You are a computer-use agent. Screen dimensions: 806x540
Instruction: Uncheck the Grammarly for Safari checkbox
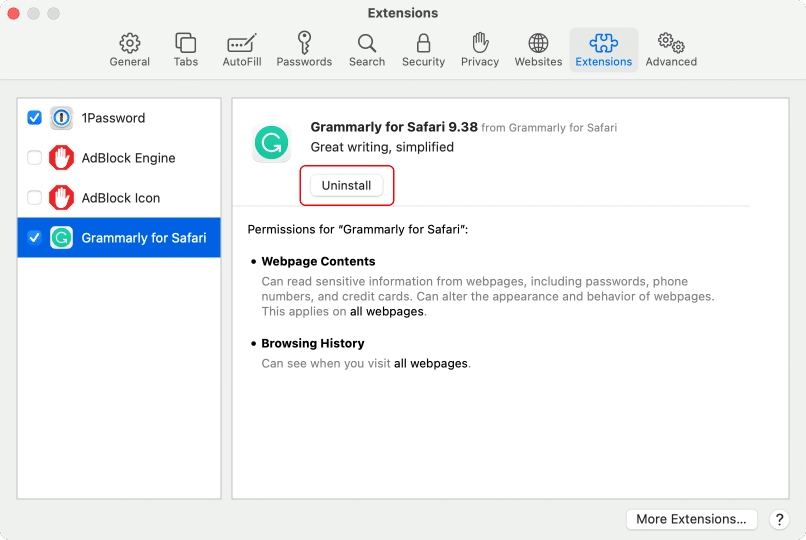(34, 238)
